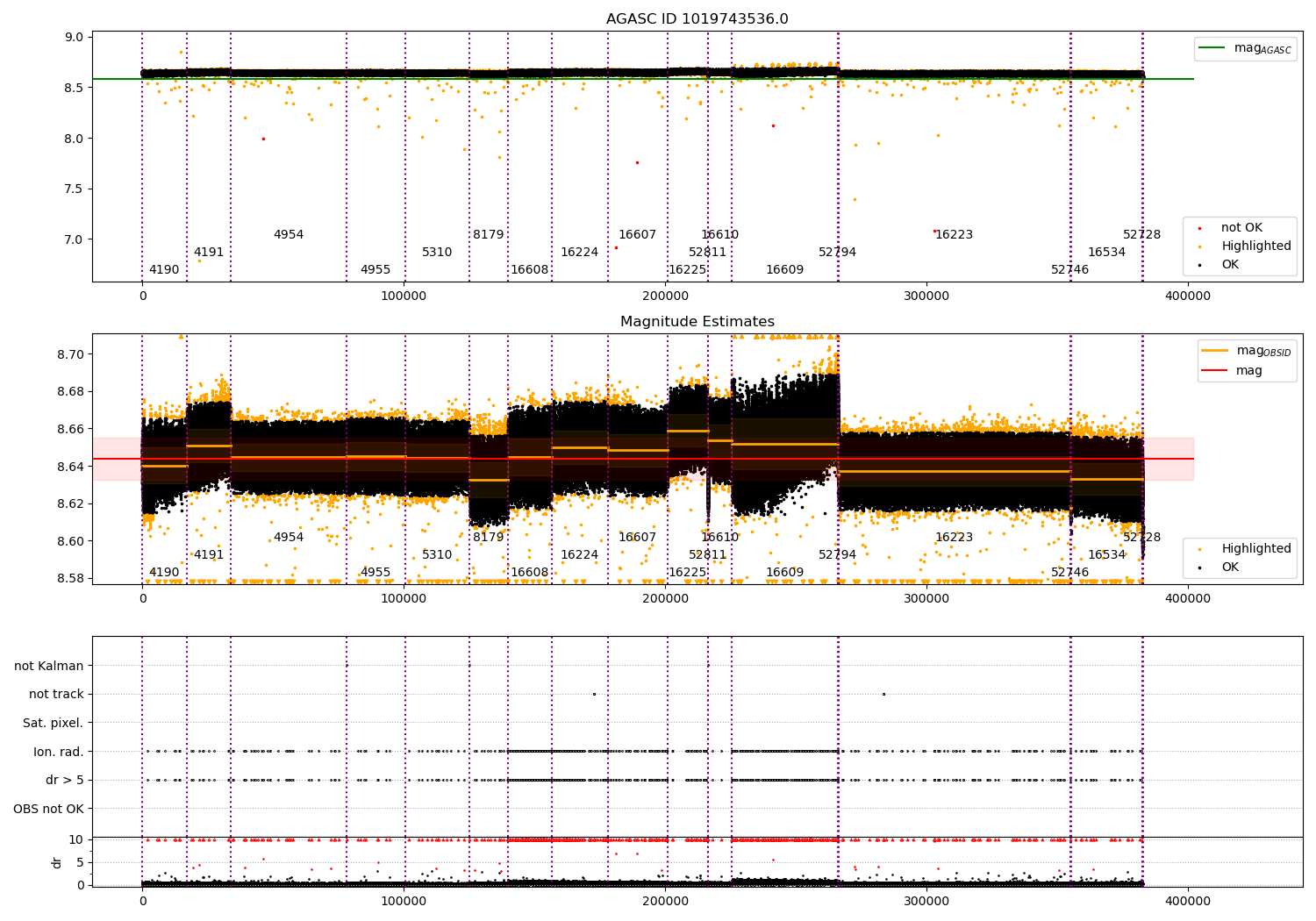
Task: Click obsid label 16223 in Magnitude Estimates plot
Action: click(955, 537)
